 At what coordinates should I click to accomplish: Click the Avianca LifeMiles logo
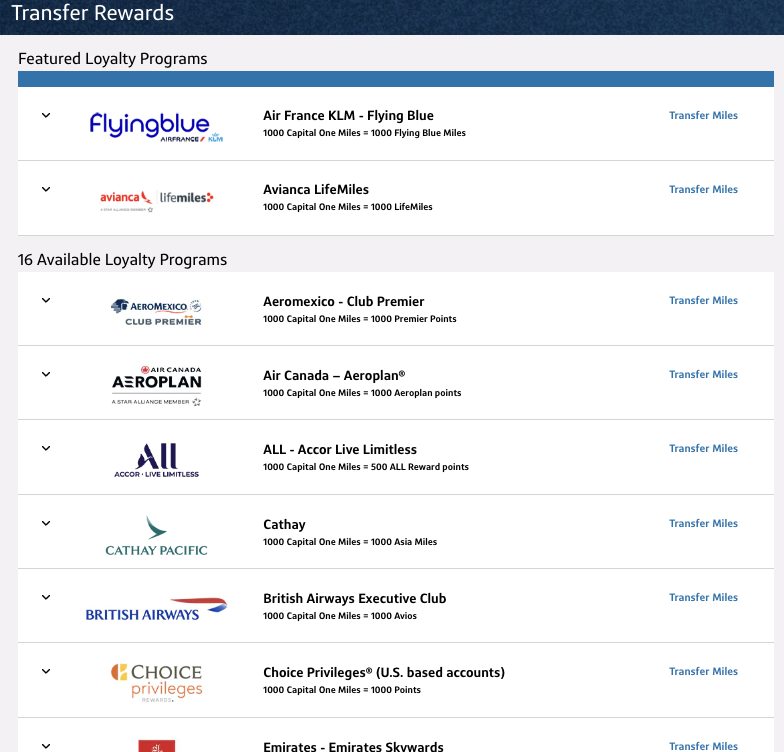pos(156,199)
